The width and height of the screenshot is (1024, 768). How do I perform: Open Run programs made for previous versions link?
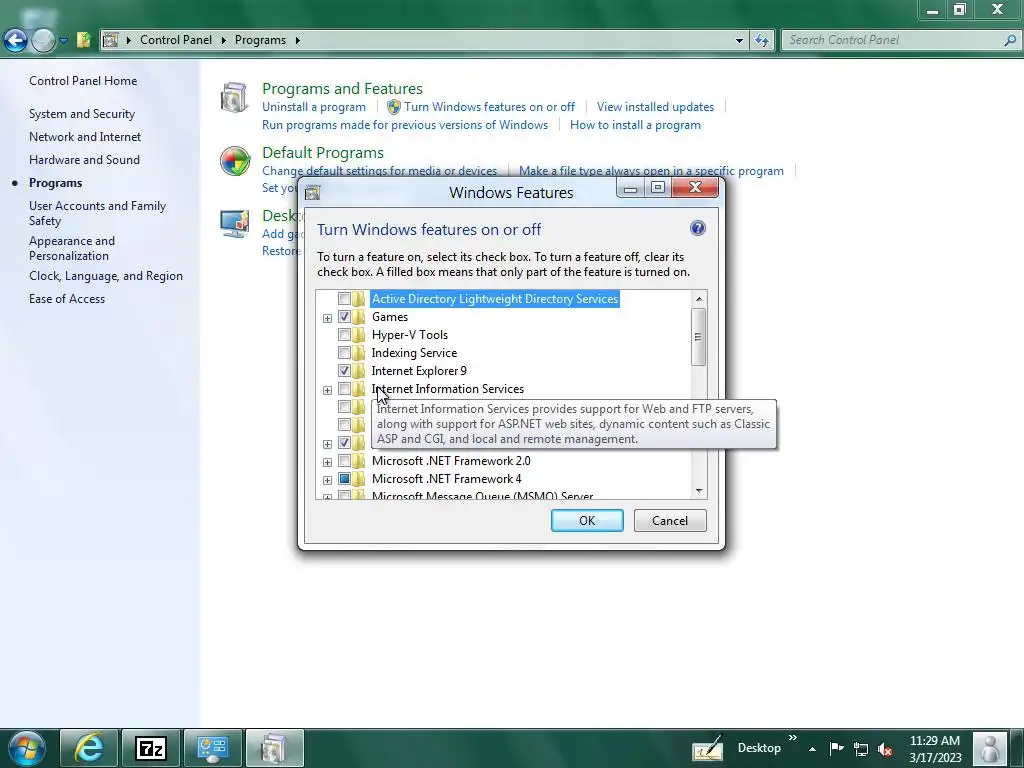[405, 125]
